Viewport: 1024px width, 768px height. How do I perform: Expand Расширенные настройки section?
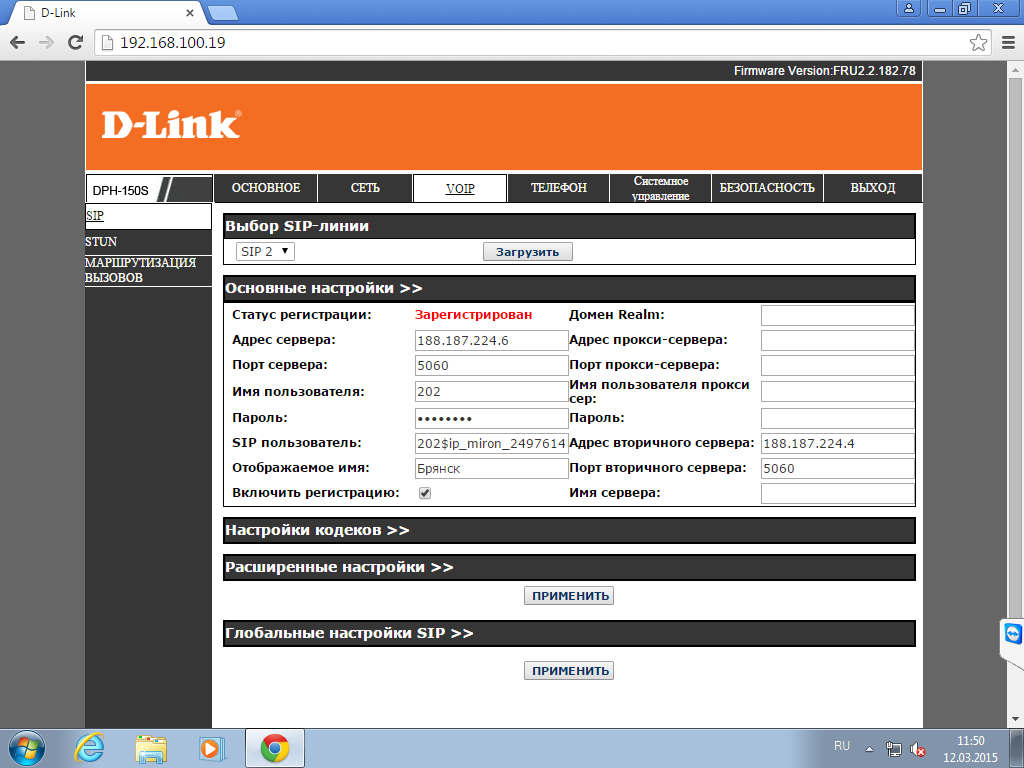coord(569,568)
